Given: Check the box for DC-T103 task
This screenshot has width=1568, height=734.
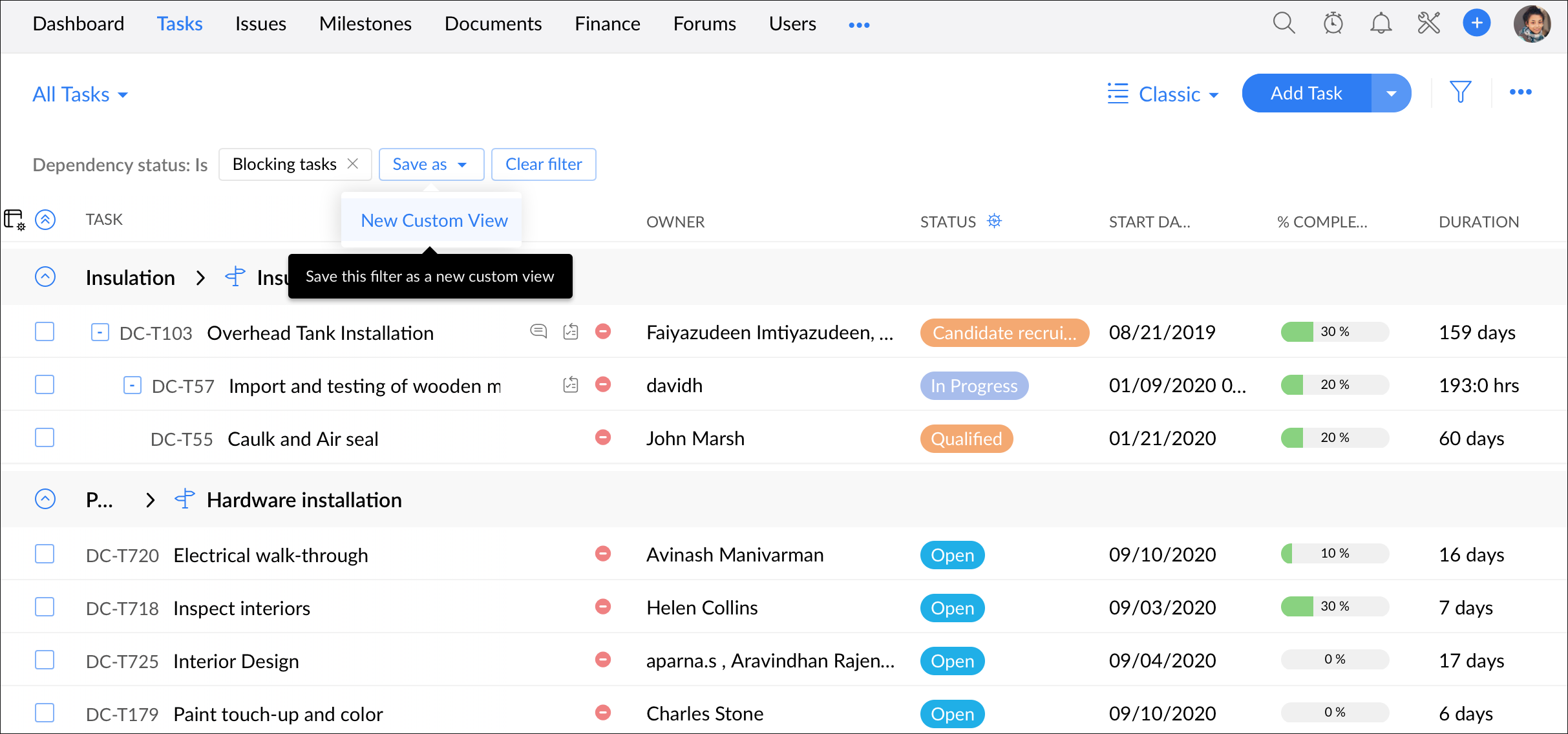Looking at the screenshot, I should point(45,331).
